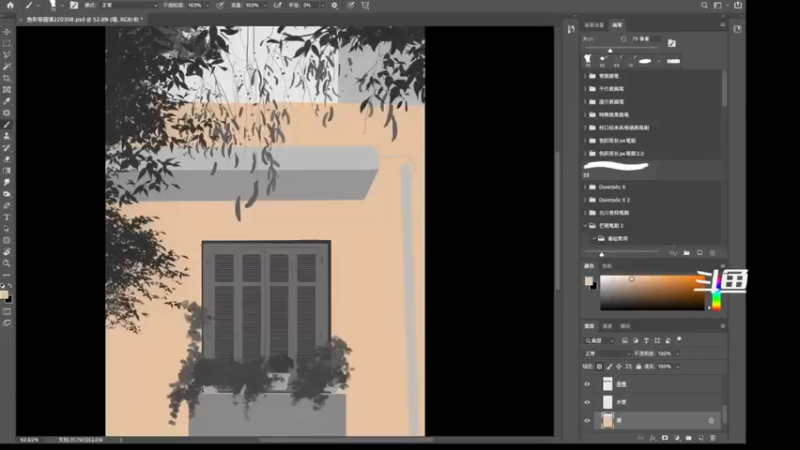This screenshot has height=450, width=800.
Task: Toggle layer filtering switch
Action: 679,339
